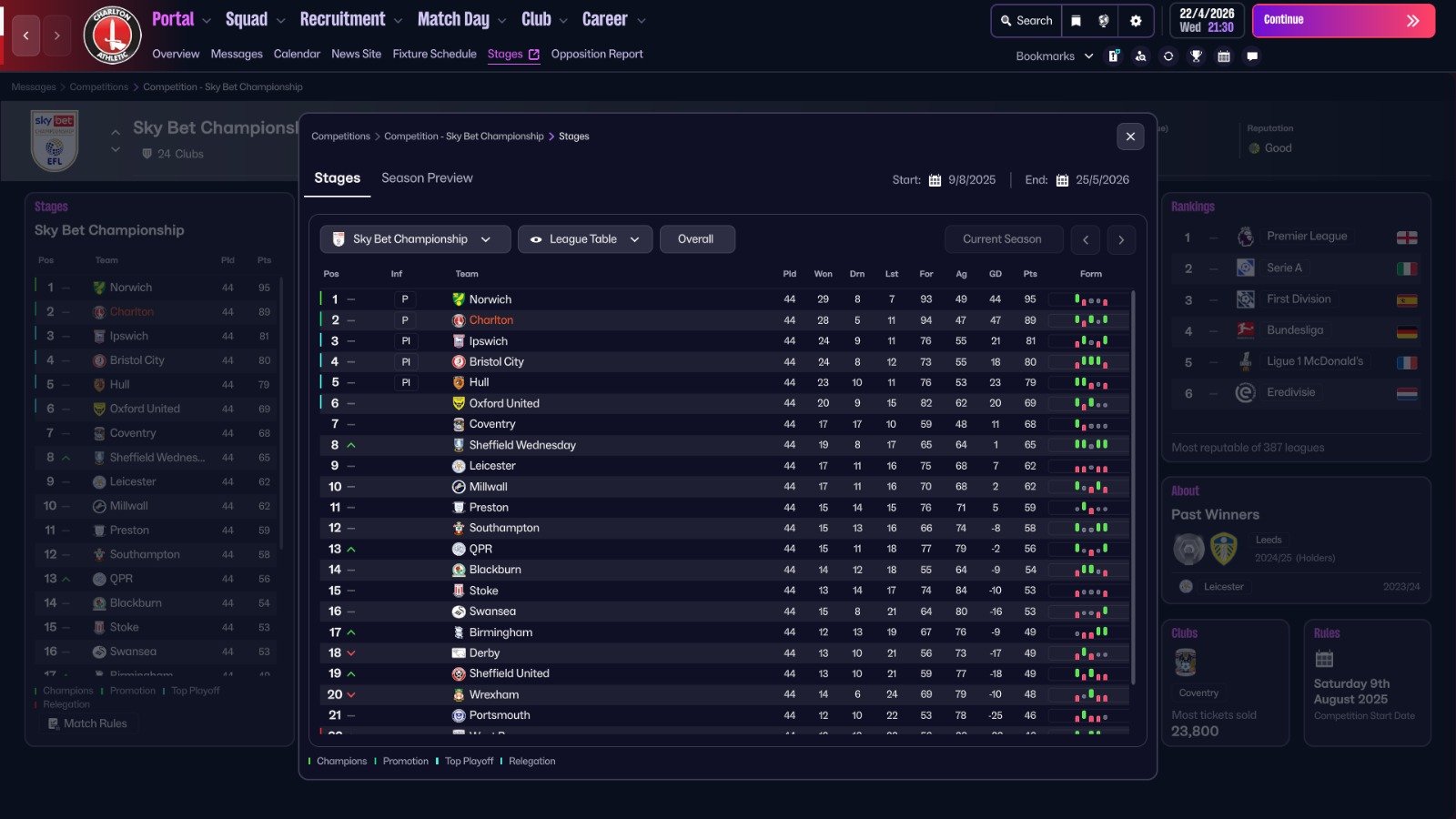Click the Premier League logo in Rankings

pyautogui.click(x=1246, y=237)
